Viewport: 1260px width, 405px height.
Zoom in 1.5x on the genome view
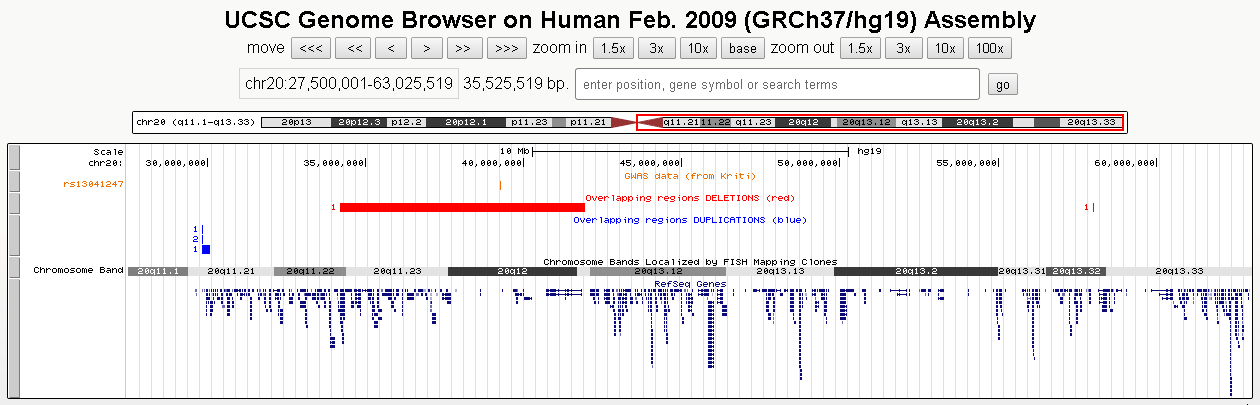pos(611,48)
